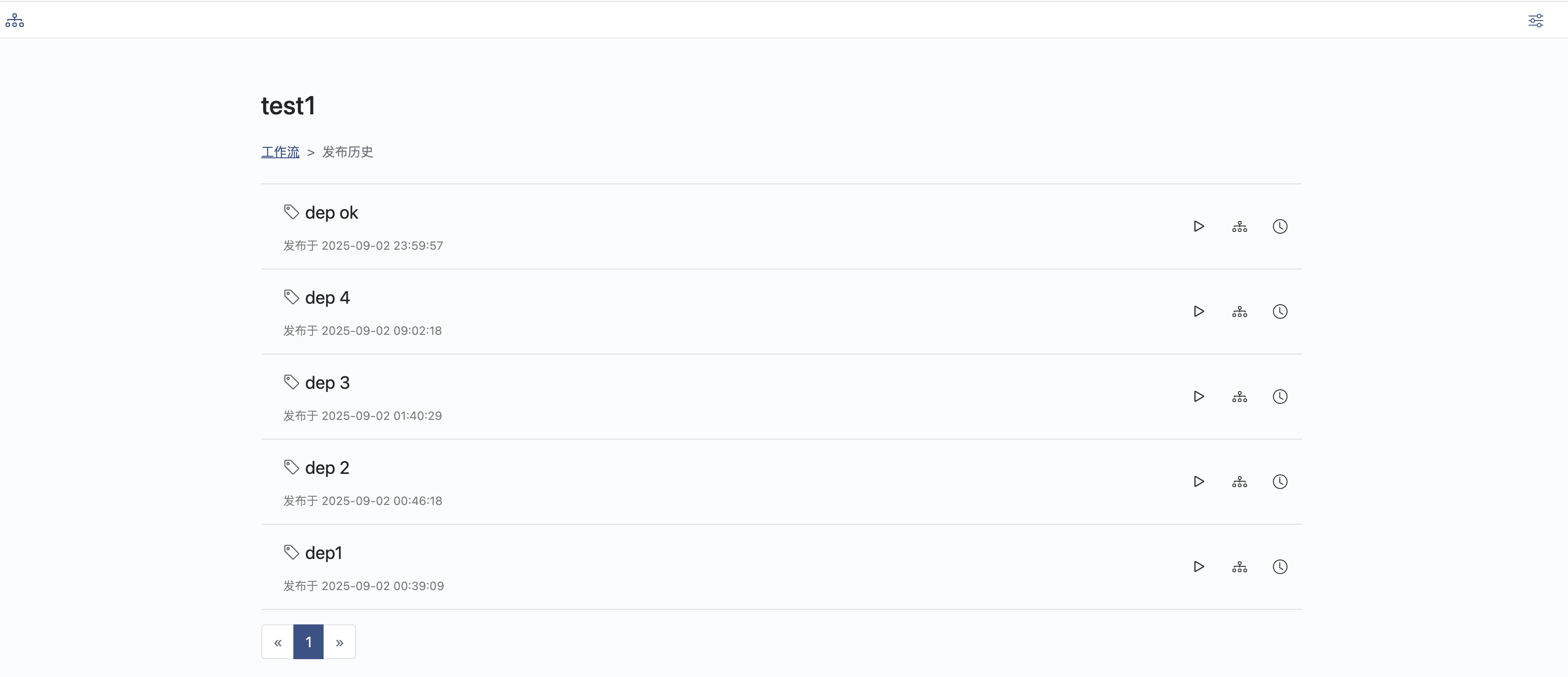Run the dep ok release
Image resolution: width=1568 pixels, height=677 pixels.
coord(1199,226)
